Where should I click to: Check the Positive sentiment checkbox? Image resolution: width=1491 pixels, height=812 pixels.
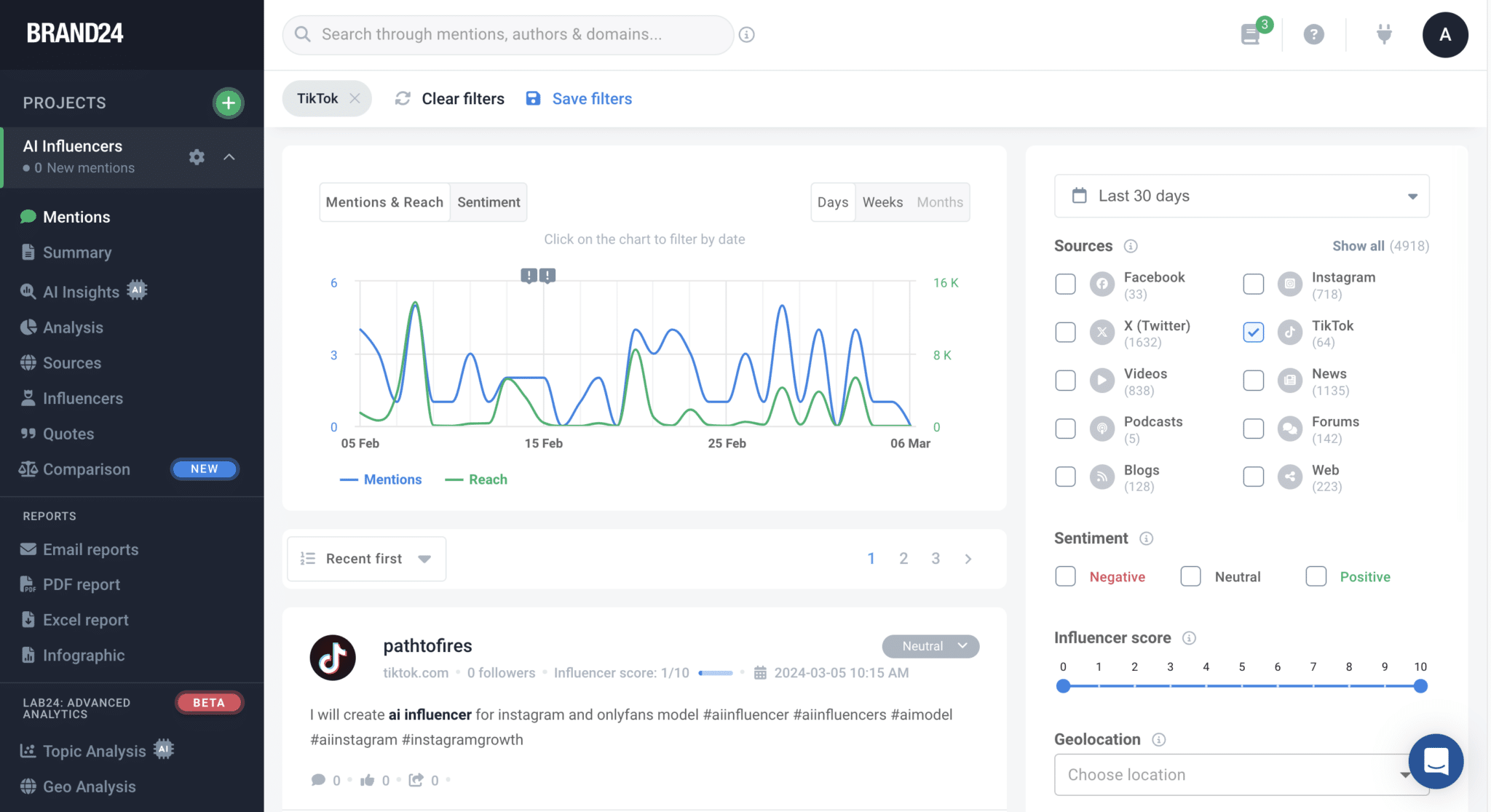click(1316, 576)
